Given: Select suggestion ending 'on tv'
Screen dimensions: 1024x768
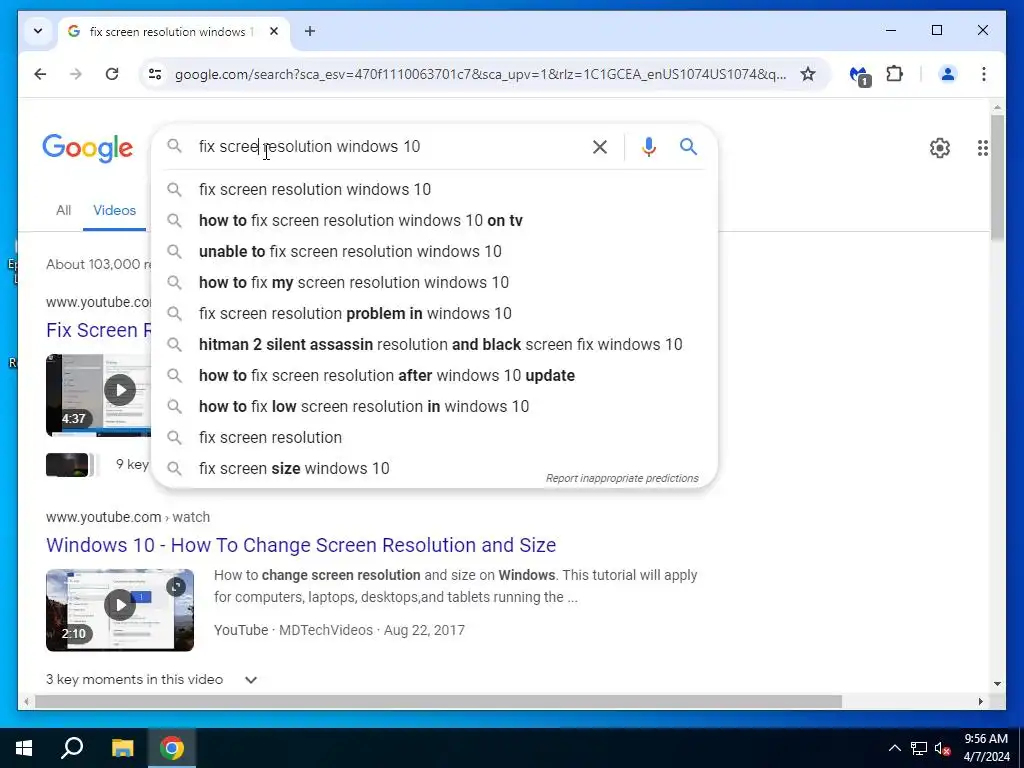Looking at the screenshot, I should pos(434,220).
